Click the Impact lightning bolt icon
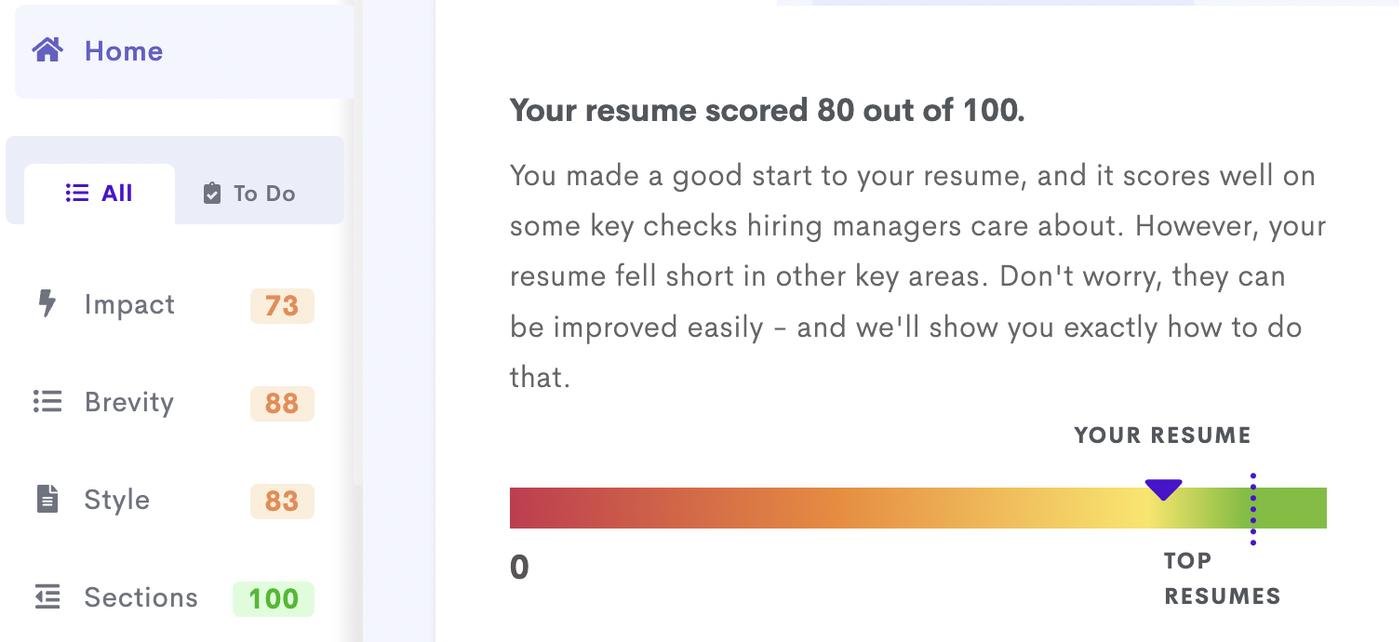The height and width of the screenshot is (642, 1400). (x=47, y=303)
